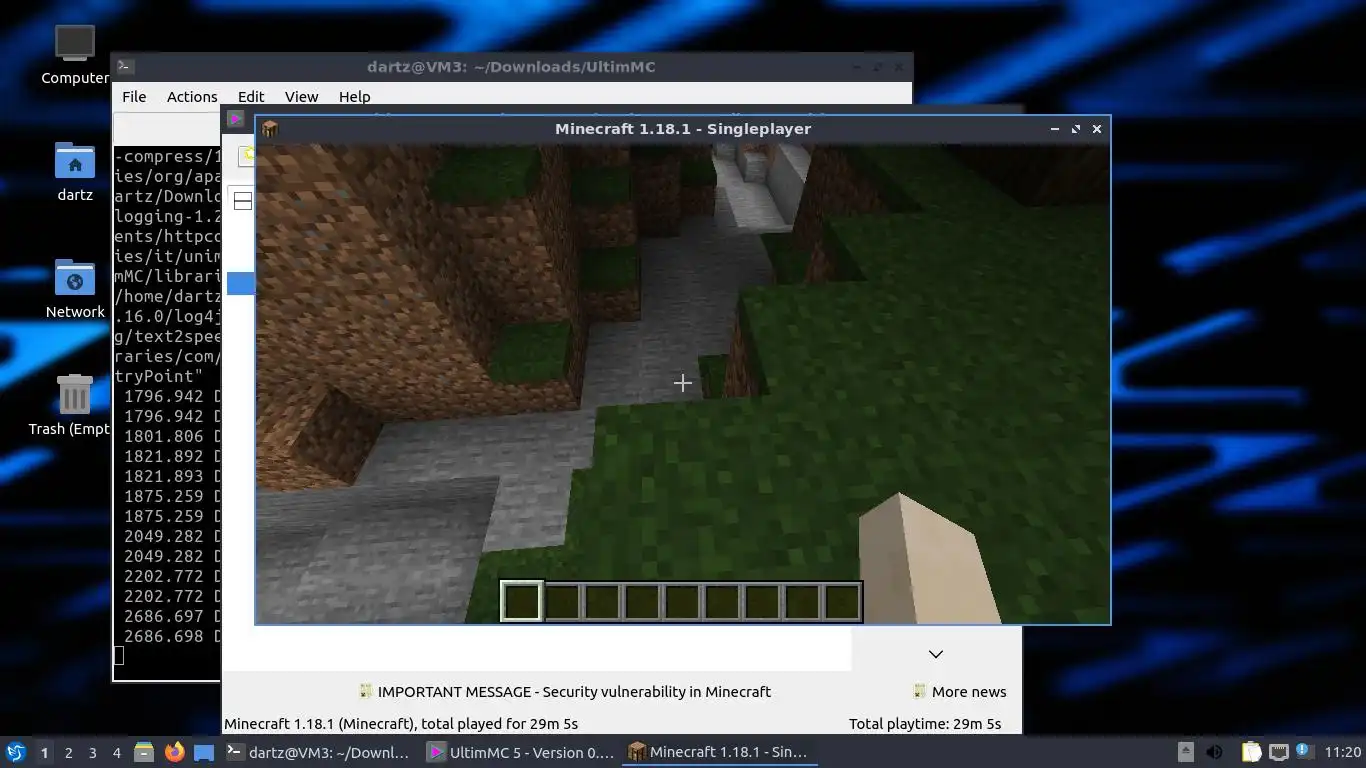The image size is (1366, 768).
Task: Click the Minecraft crafting table window icon
Action: point(269,129)
